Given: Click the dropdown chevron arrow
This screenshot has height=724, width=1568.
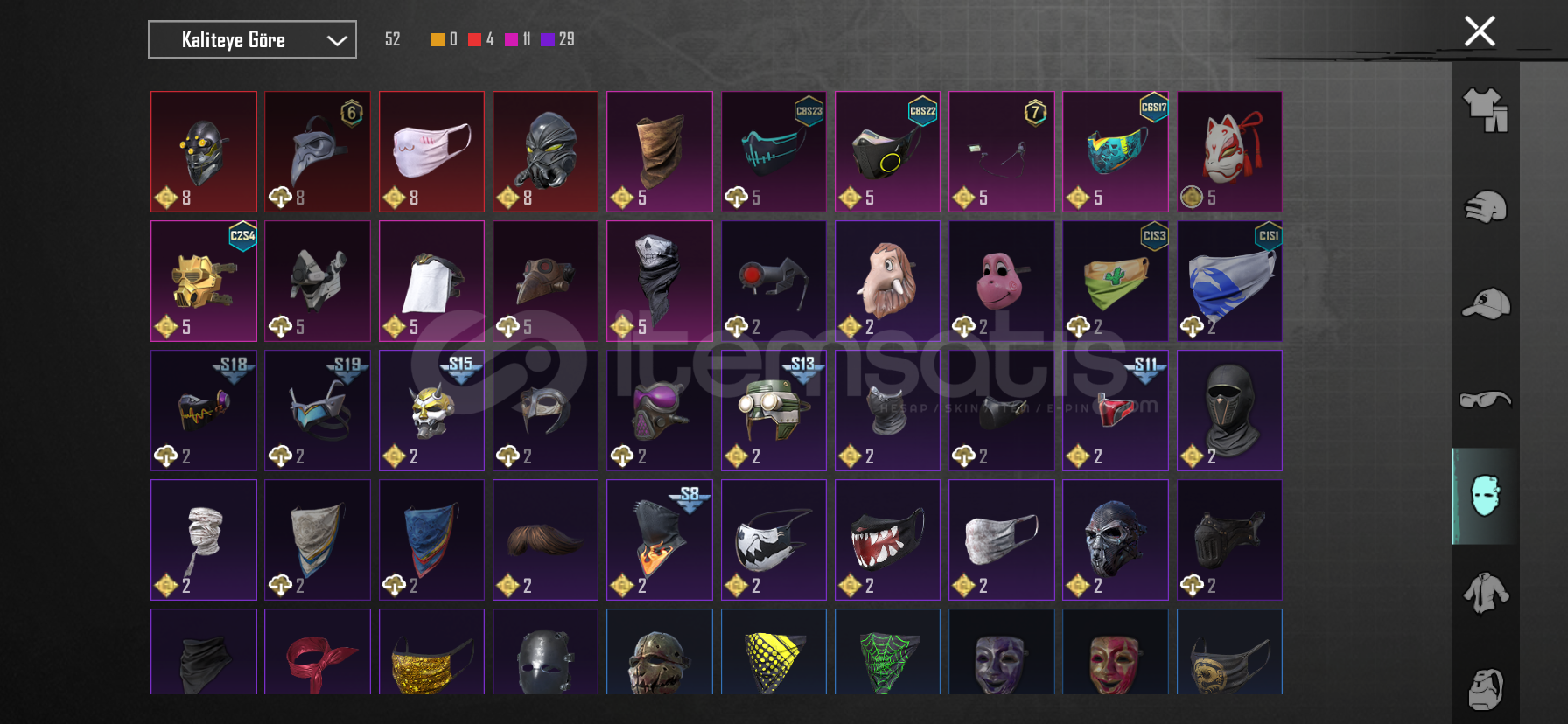Looking at the screenshot, I should pos(337,40).
